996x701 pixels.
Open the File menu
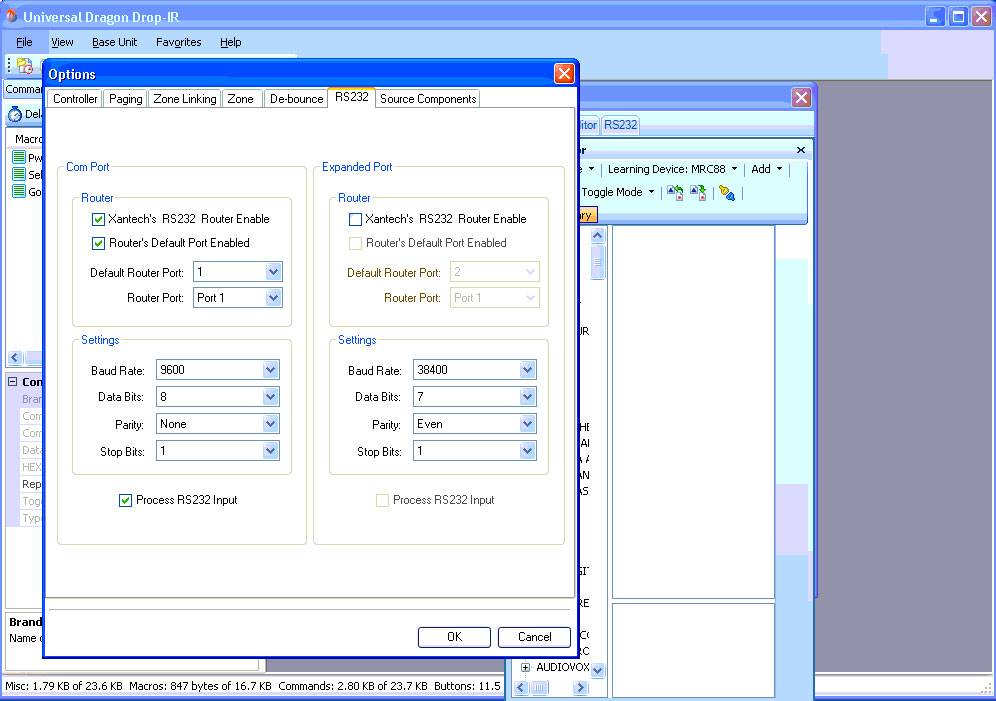click(24, 43)
